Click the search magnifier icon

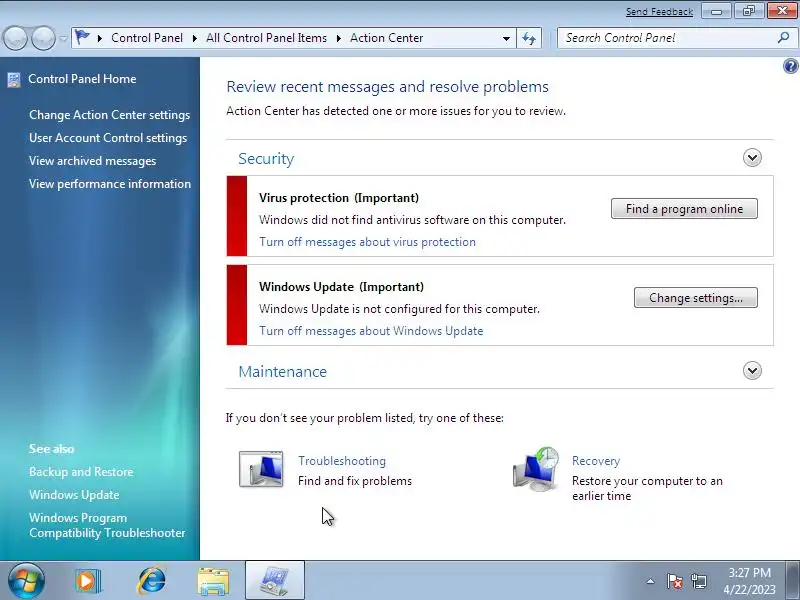tap(783, 37)
